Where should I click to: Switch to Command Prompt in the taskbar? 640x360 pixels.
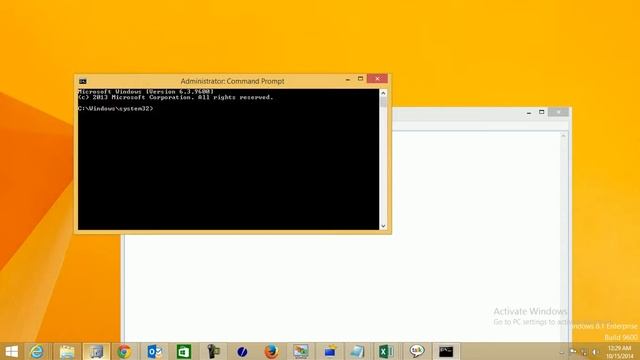(x=446, y=351)
